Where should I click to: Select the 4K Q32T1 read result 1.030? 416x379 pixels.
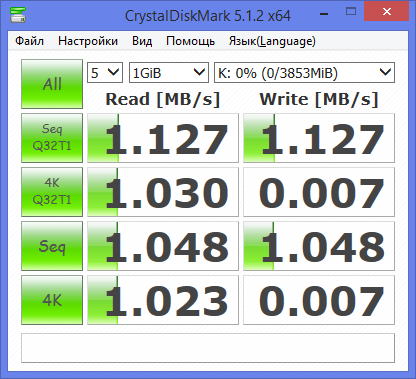pos(163,192)
